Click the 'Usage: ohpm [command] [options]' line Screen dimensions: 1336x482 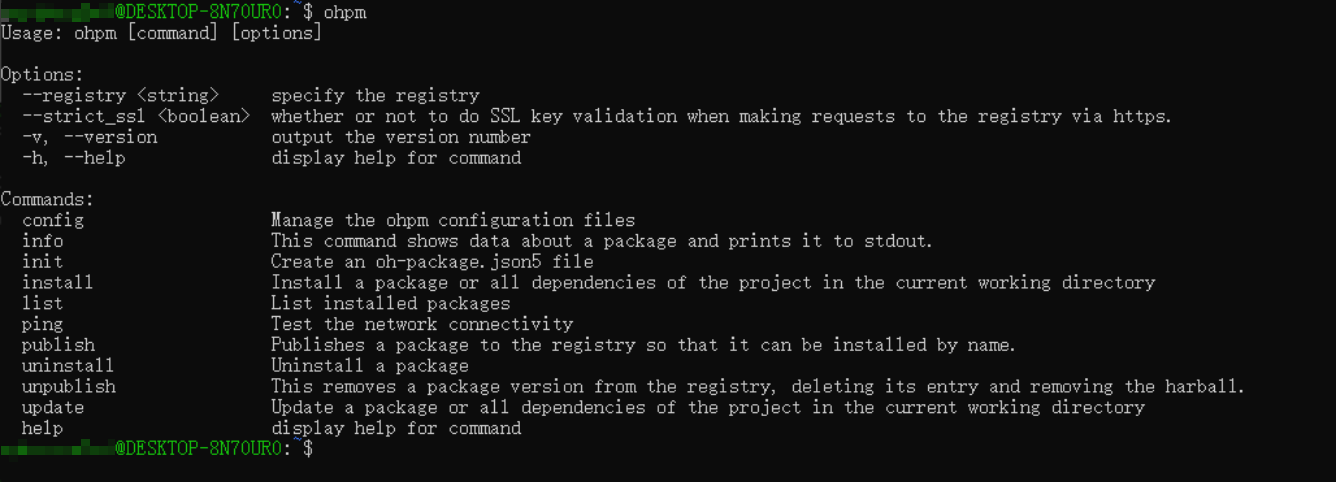pos(161,33)
